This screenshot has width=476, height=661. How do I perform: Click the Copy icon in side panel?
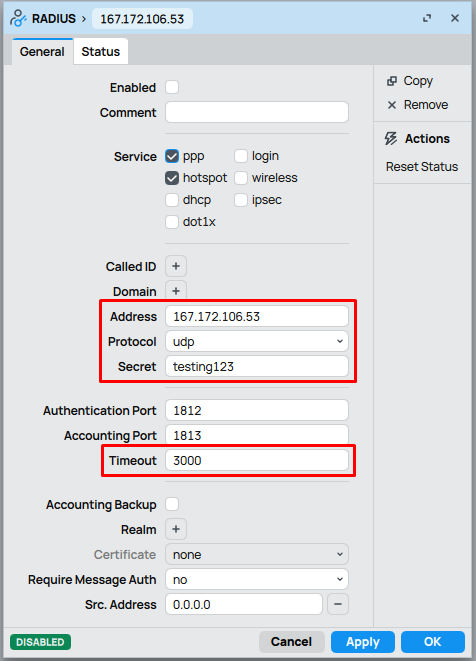pyautogui.click(x=392, y=81)
